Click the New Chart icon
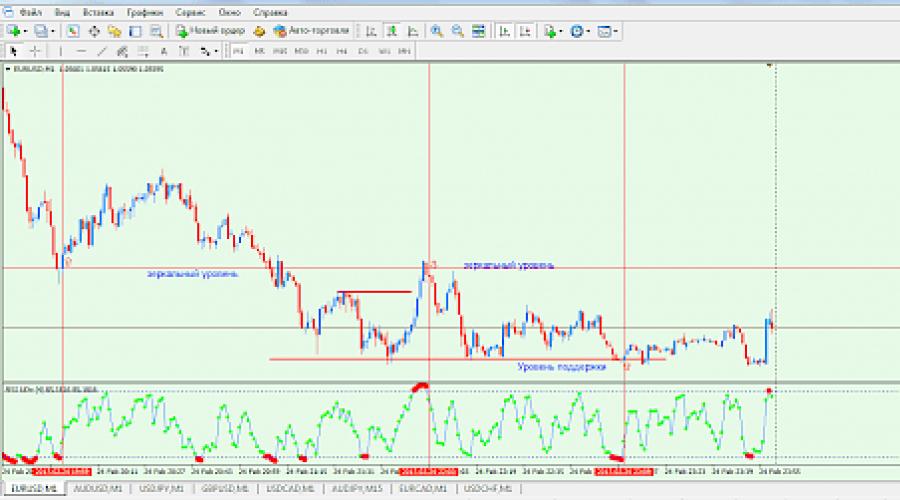This screenshot has width=900, height=500. pyautogui.click(x=14, y=31)
